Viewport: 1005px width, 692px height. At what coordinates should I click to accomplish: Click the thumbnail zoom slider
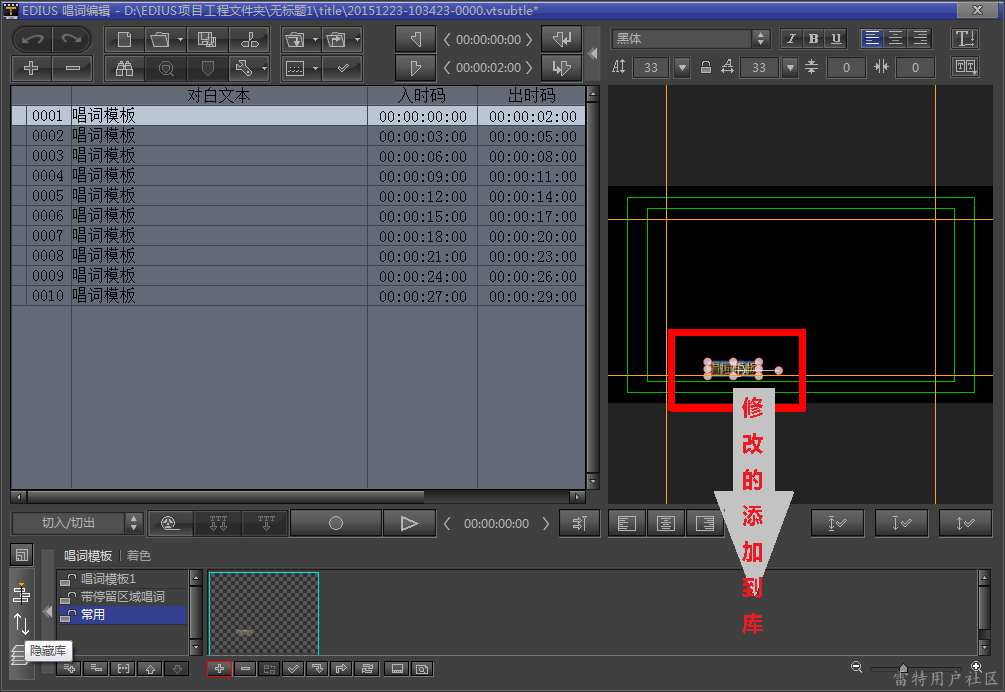[903, 667]
